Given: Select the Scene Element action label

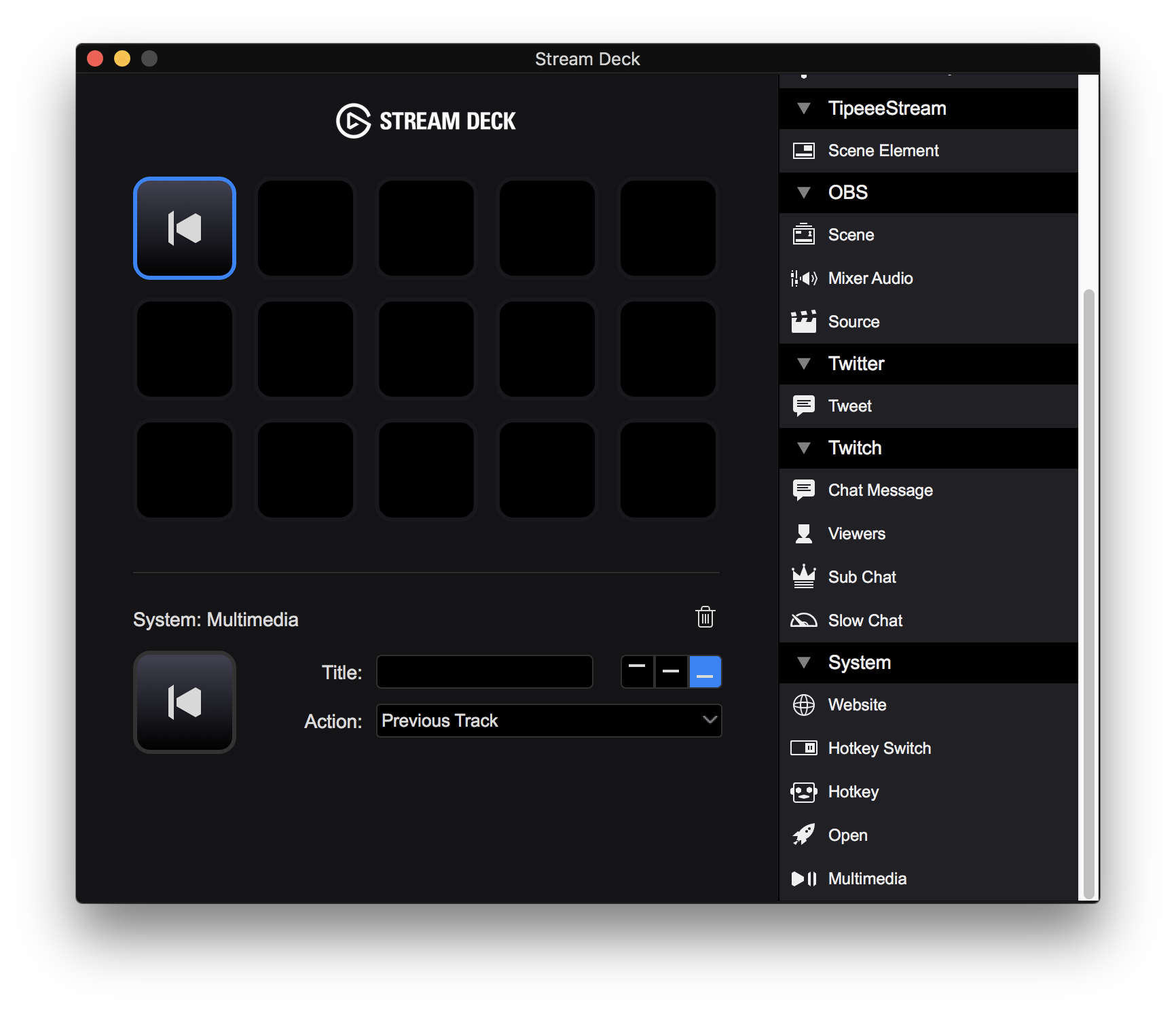Looking at the screenshot, I should point(883,151).
